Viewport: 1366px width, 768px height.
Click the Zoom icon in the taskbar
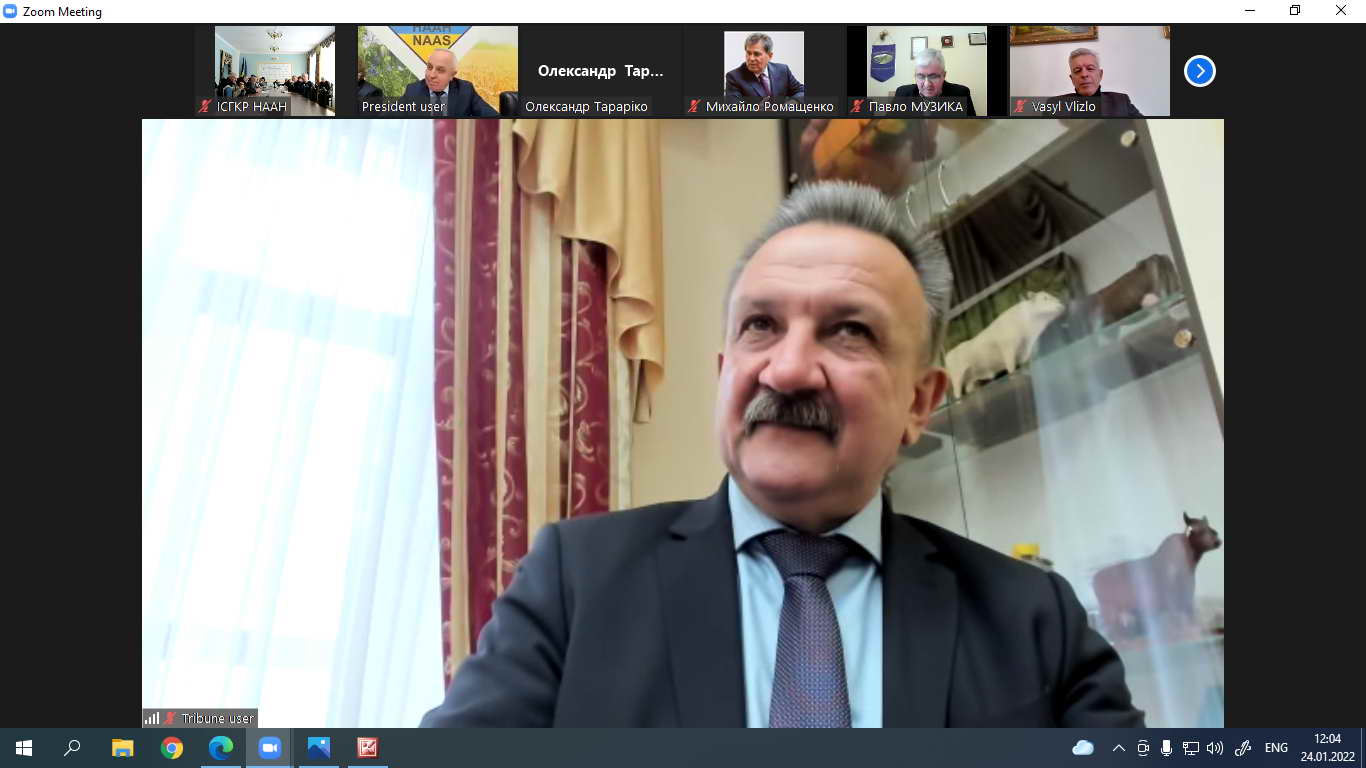click(x=270, y=748)
